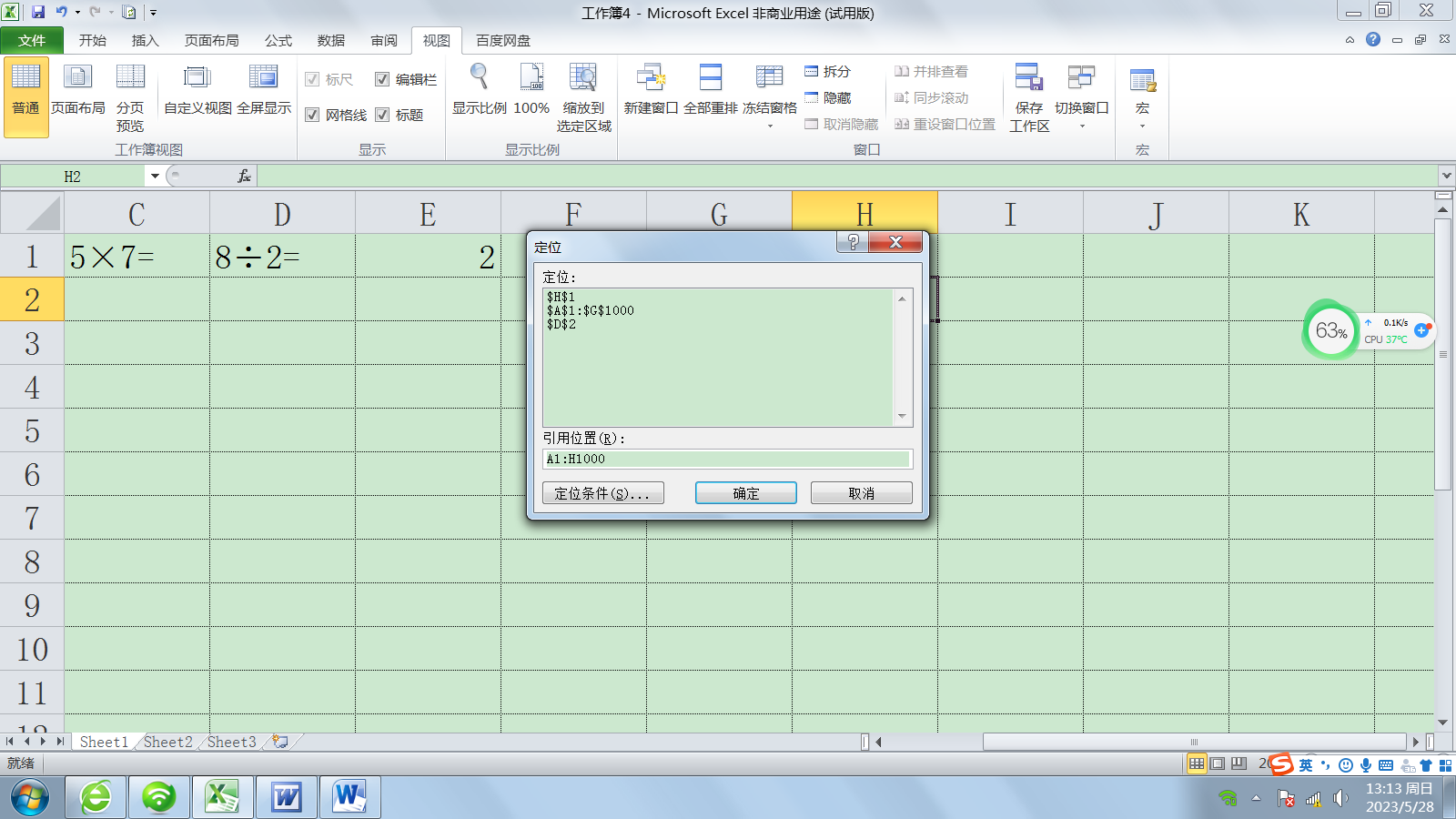Click the Reference (引用位置) input field

pos(727,459)
